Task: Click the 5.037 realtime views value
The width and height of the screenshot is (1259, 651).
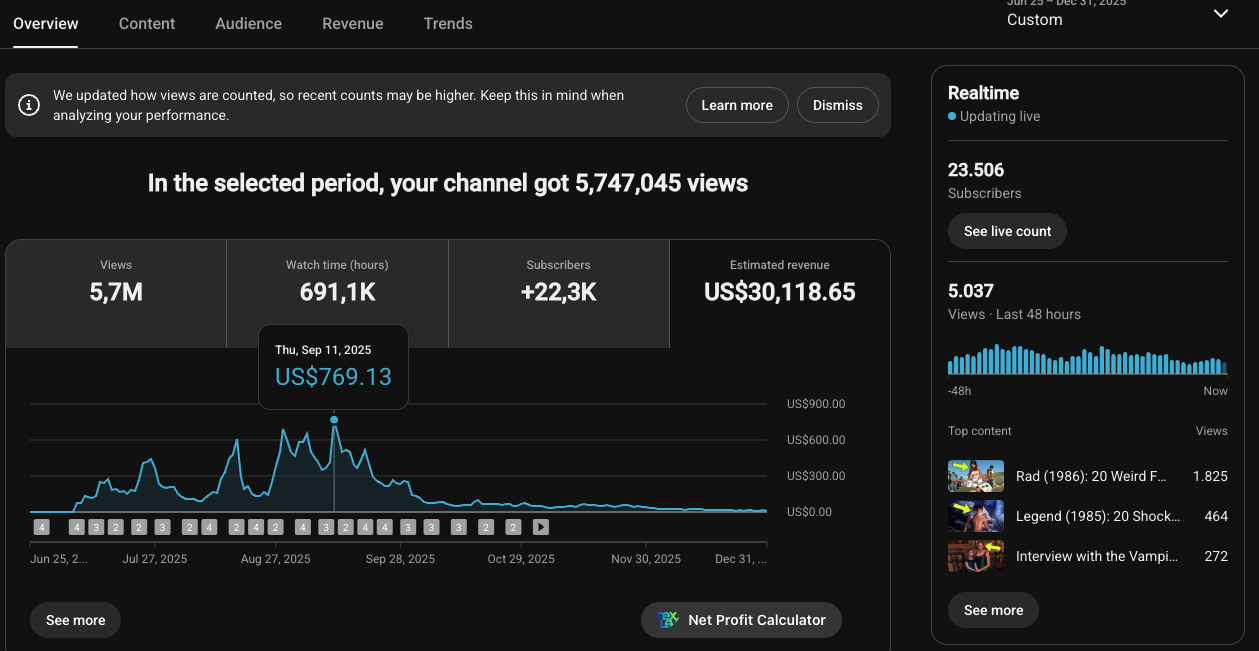Action: click(971, 291)
